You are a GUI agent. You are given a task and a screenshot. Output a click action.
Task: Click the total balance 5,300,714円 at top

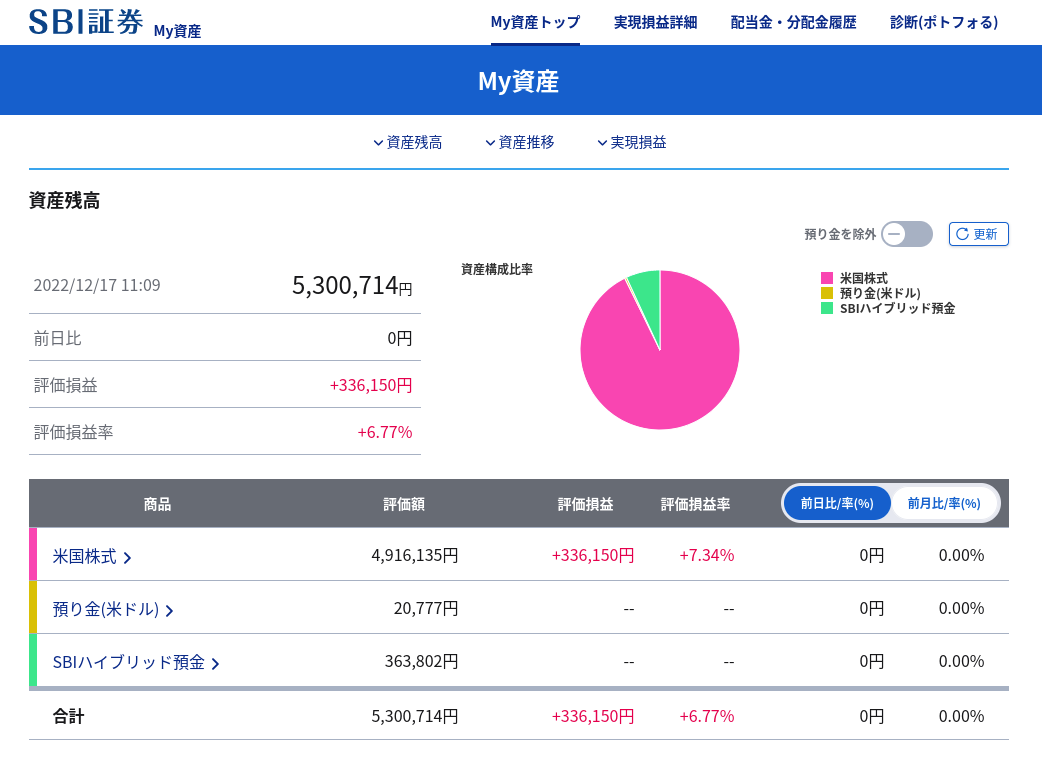click(352, 286)
